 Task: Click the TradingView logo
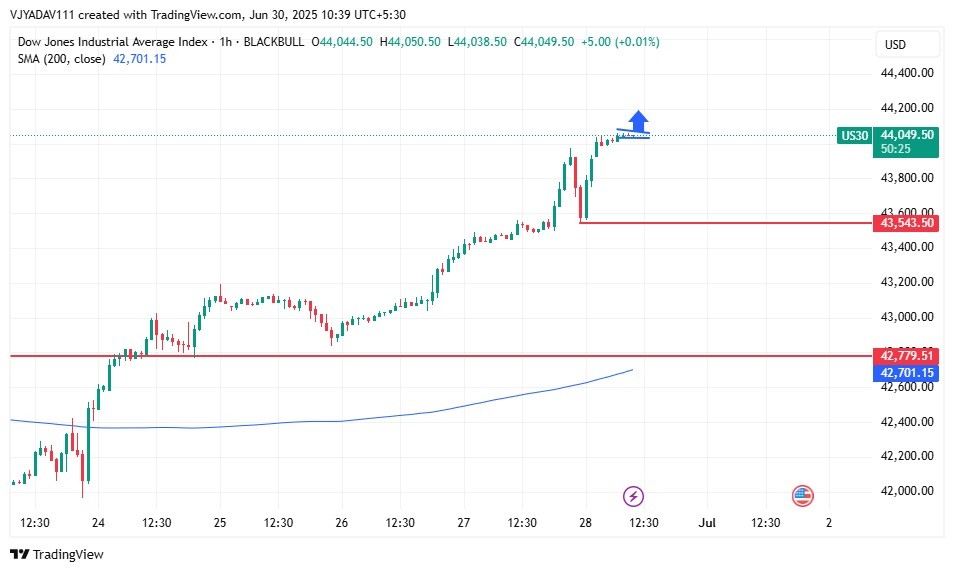(57, 554)
